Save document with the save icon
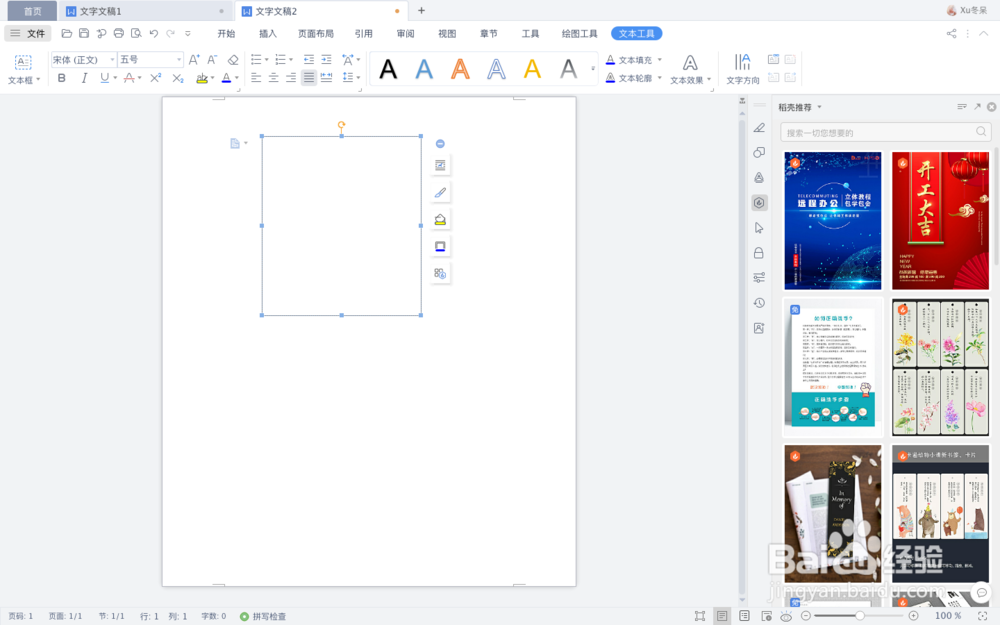 coord(84,33)
